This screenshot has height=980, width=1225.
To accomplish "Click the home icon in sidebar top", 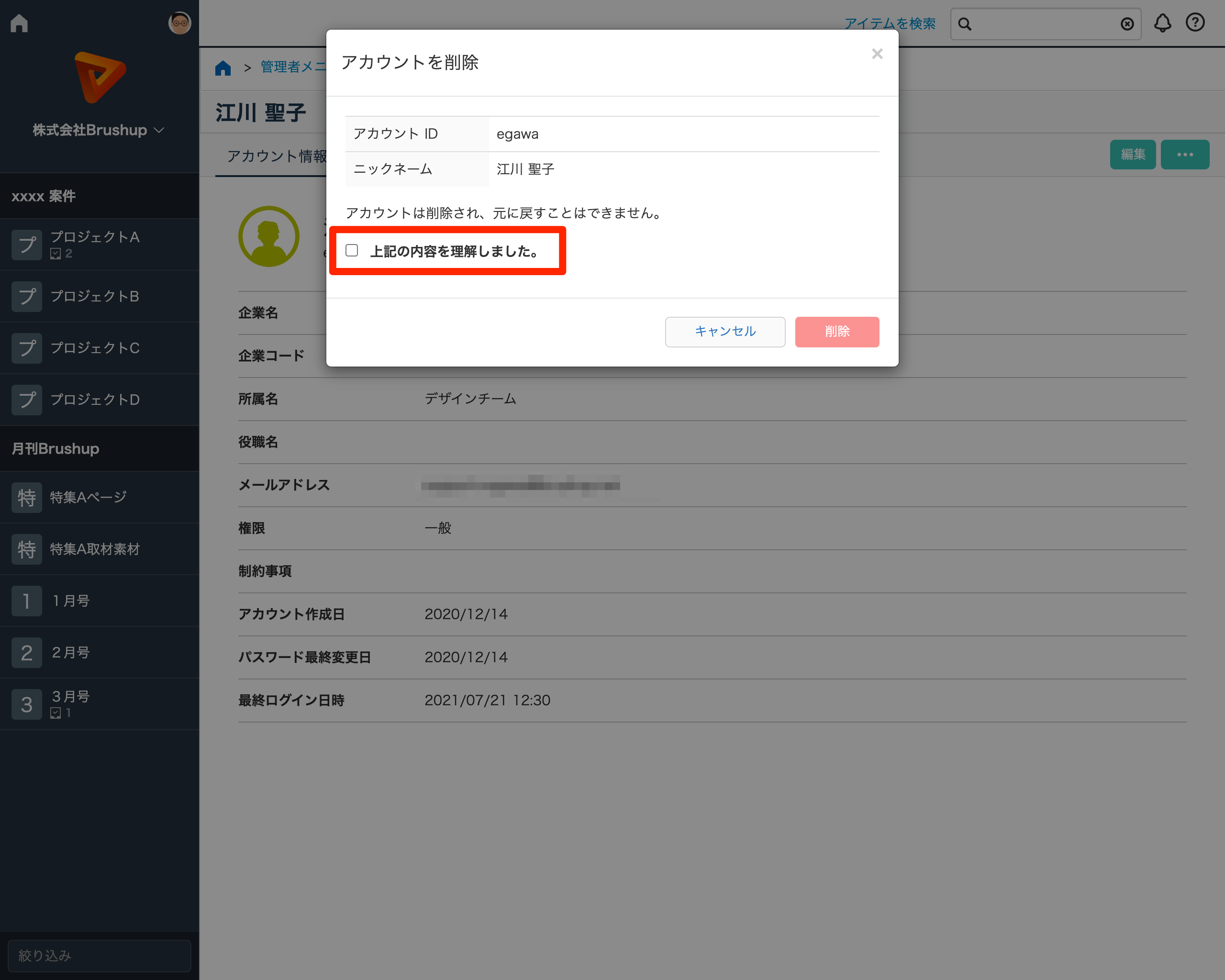I will (x=19, y=23).
